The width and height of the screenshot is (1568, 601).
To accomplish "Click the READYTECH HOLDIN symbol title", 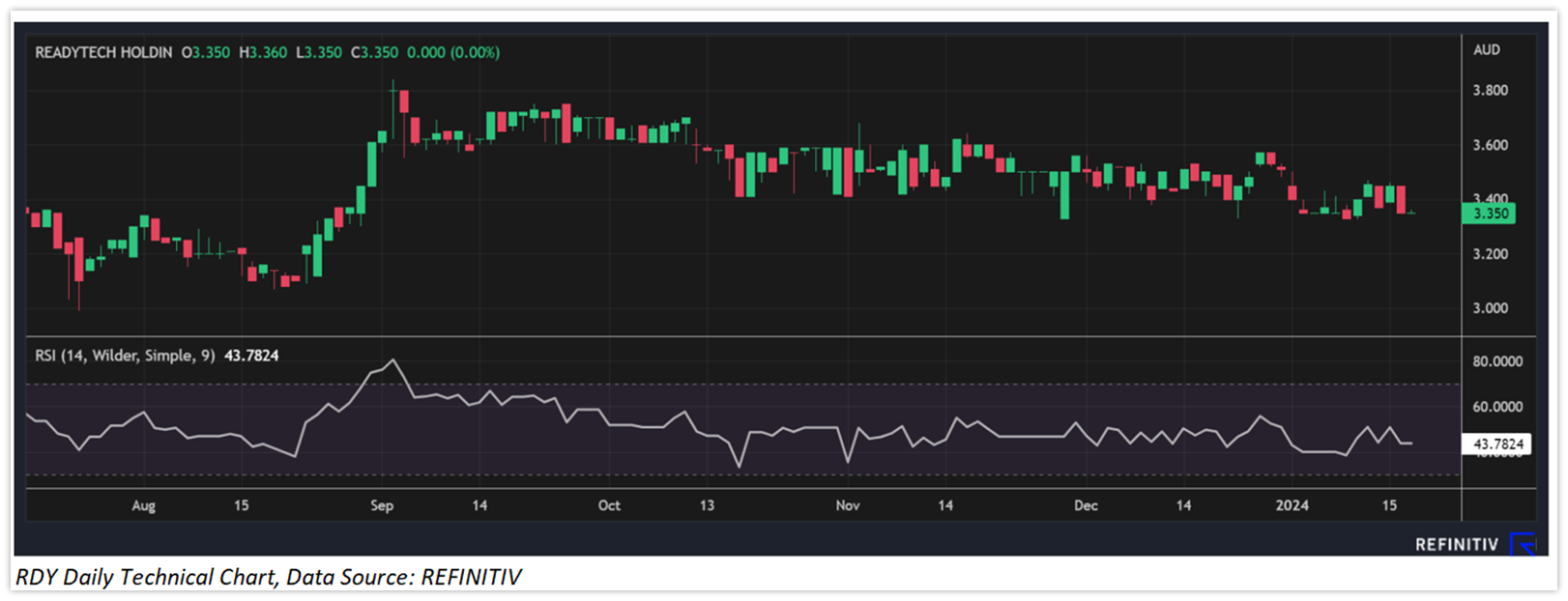I will tap(103, 52).
